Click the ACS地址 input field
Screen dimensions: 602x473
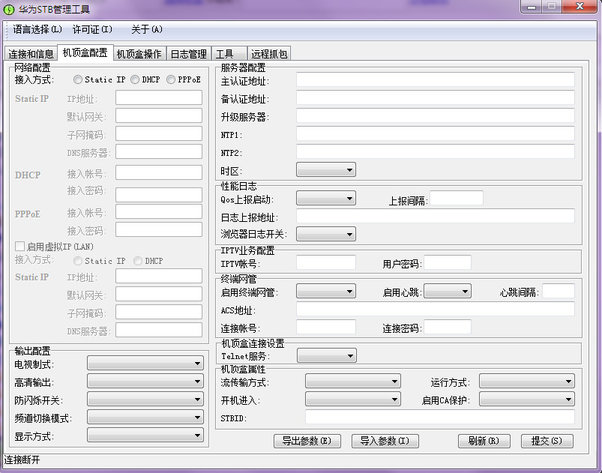pyautogui.click(x=435, y=309)
